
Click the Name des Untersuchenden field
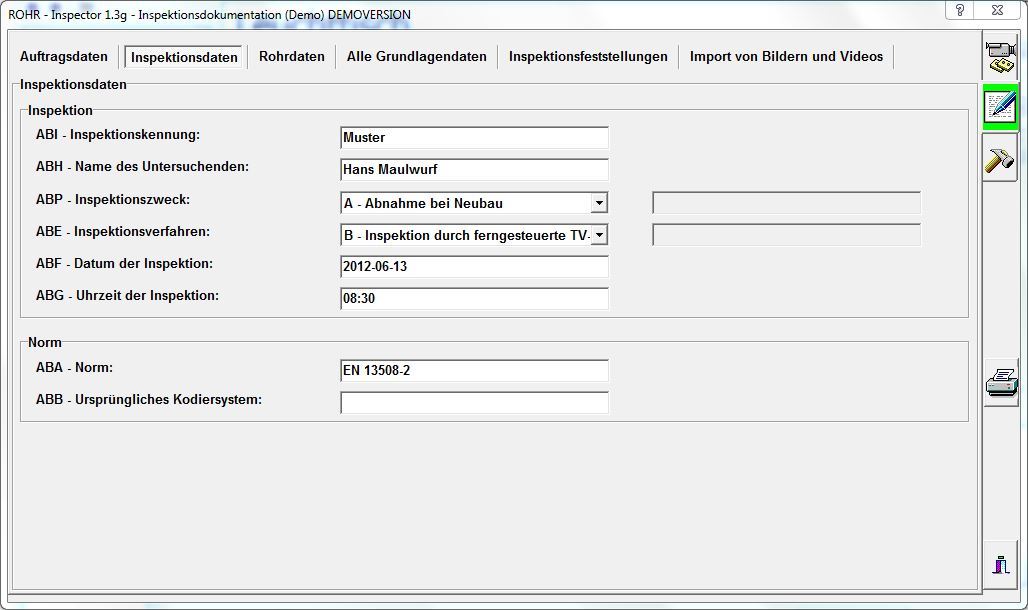[x=474, y=170]
